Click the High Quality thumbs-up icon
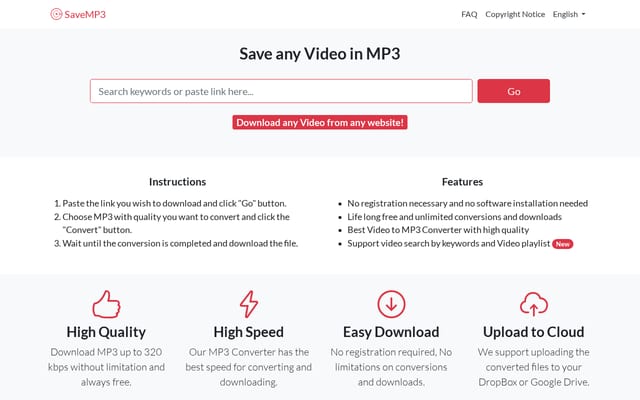Screen dimensions: 640x400 pos(106,304)
